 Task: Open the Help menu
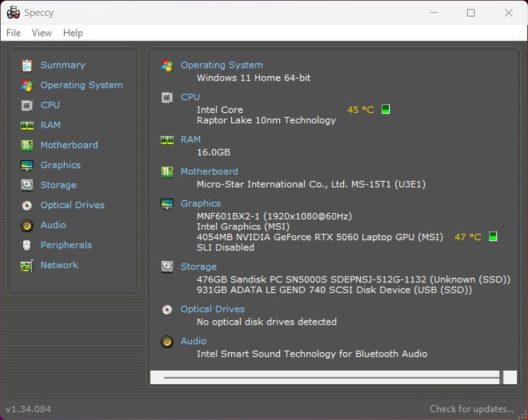73,33
